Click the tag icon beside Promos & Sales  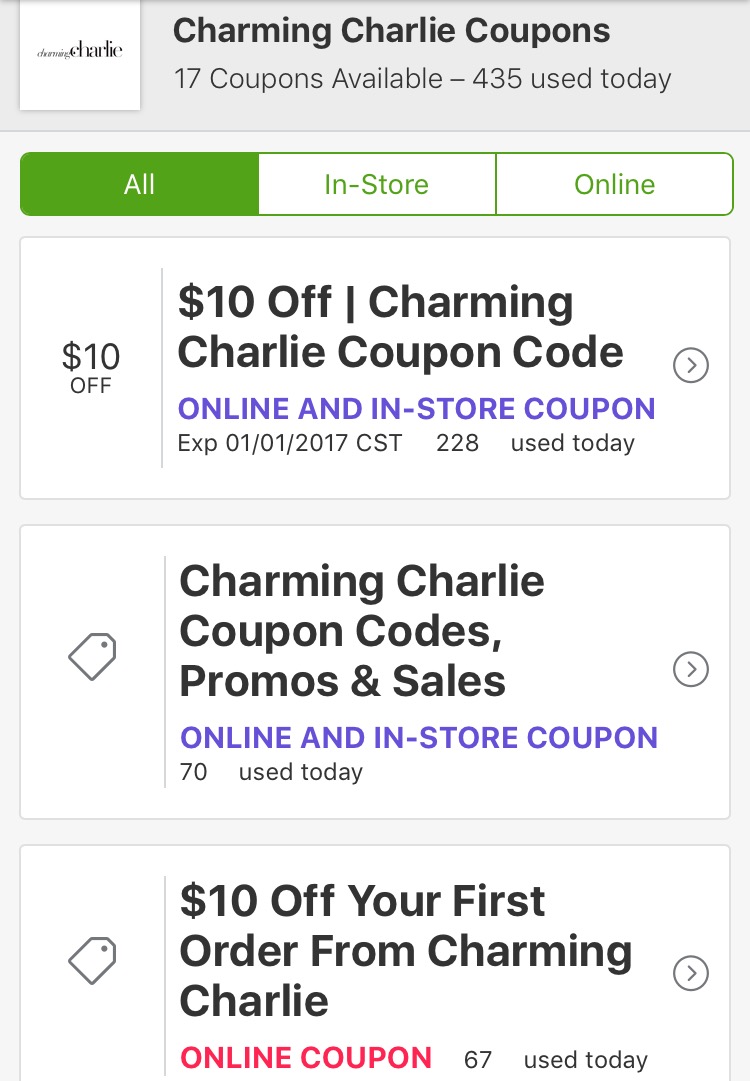coord(92,656)
